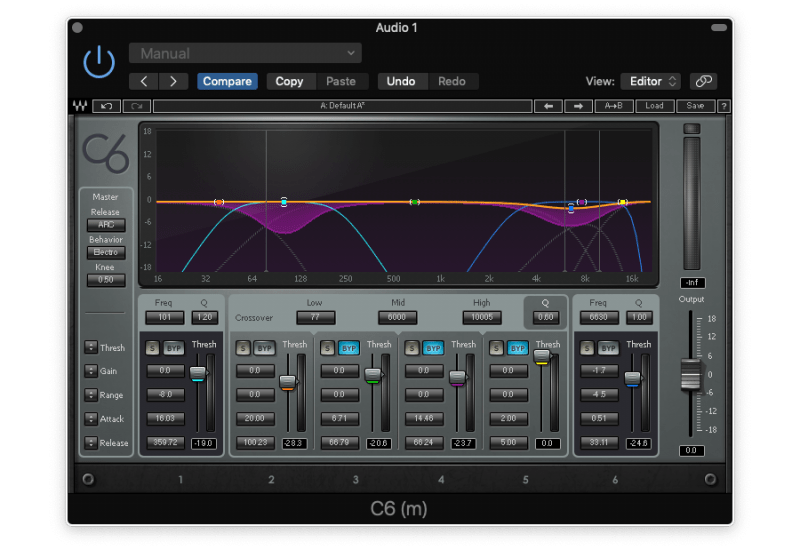Open the Manual preset dropdown
Image resolution: width=800 pixels, height=550 pixels.
tap(245, 53)
